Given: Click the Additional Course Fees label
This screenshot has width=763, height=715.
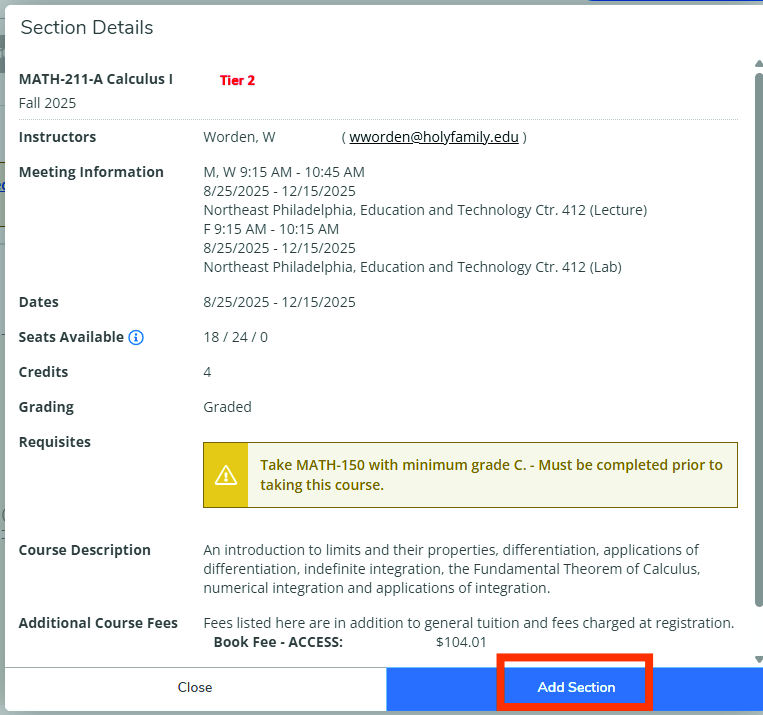Looking at the screenshot, I should pos(98,623).
